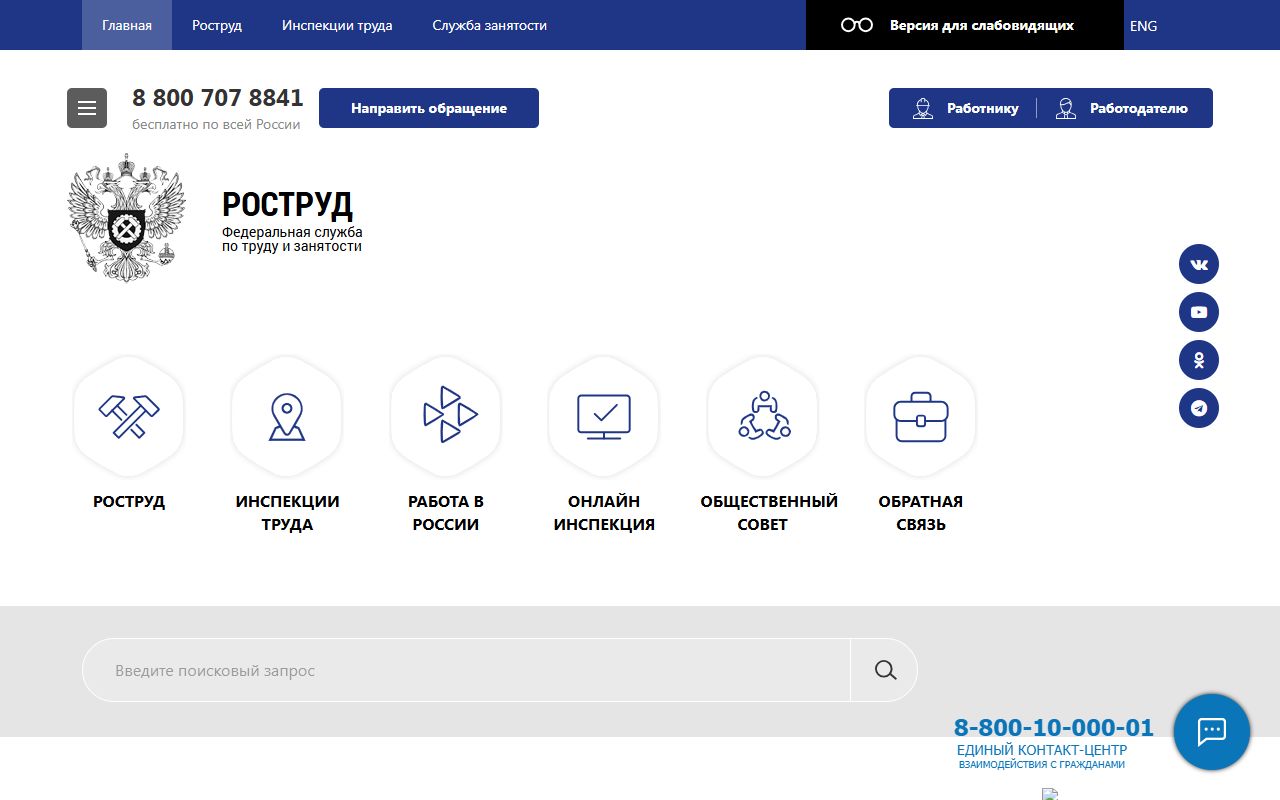The width and height of the screenshot is (1280, 800).
Task: Select the Работнику button
Action: pos(965,108)
